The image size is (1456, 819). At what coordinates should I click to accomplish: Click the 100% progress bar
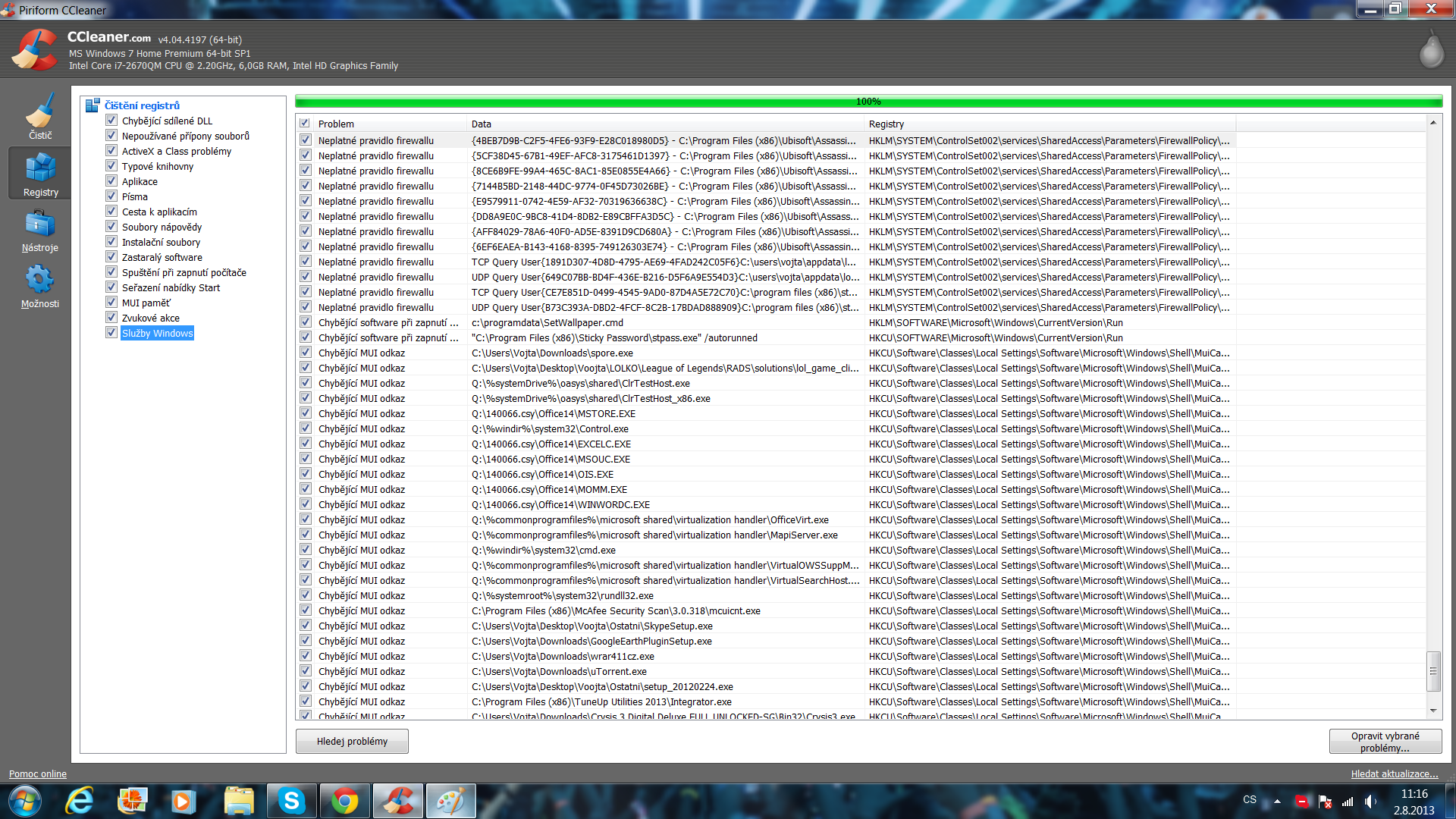click(x=868, y=102)
